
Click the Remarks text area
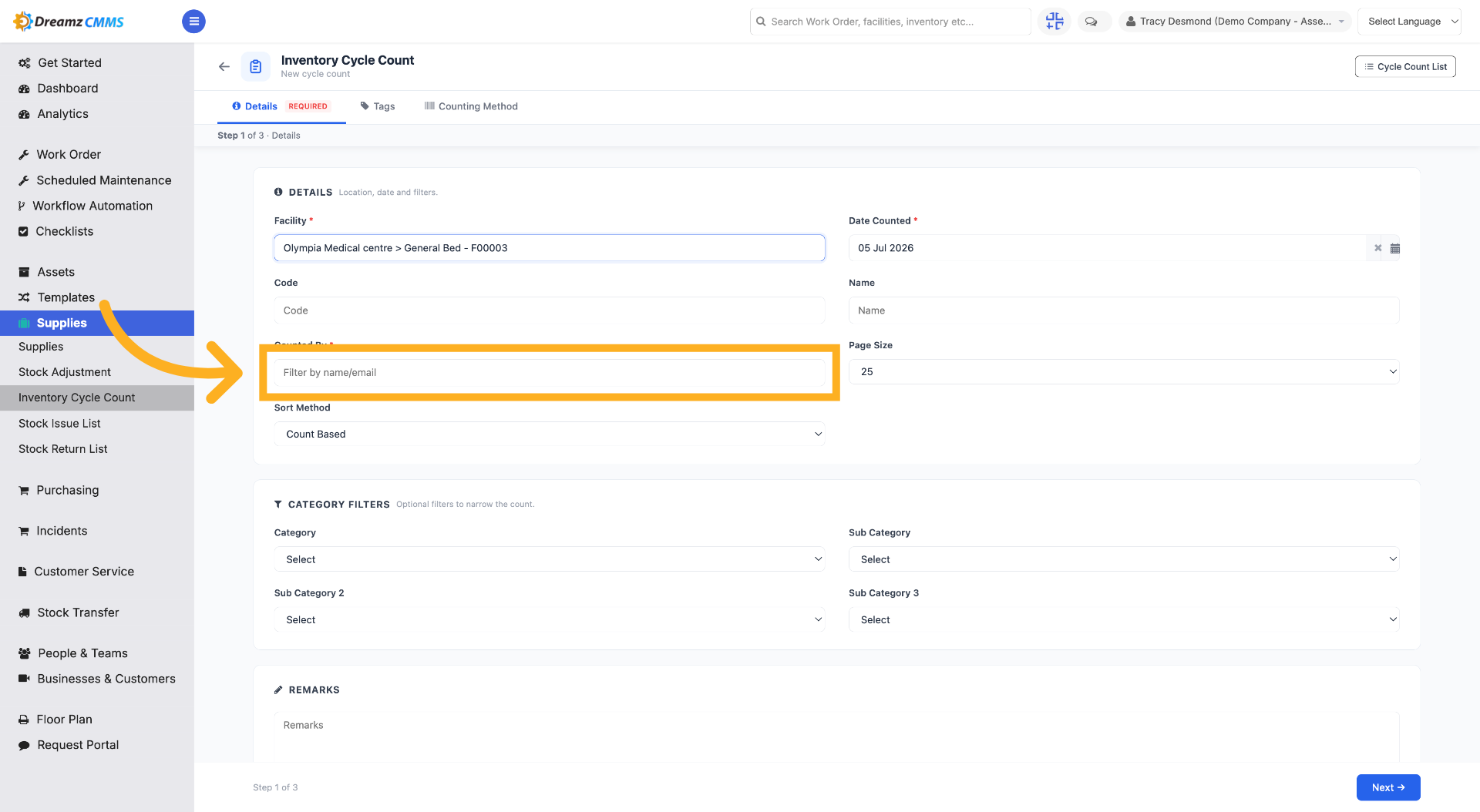click(x=836, y=737)
